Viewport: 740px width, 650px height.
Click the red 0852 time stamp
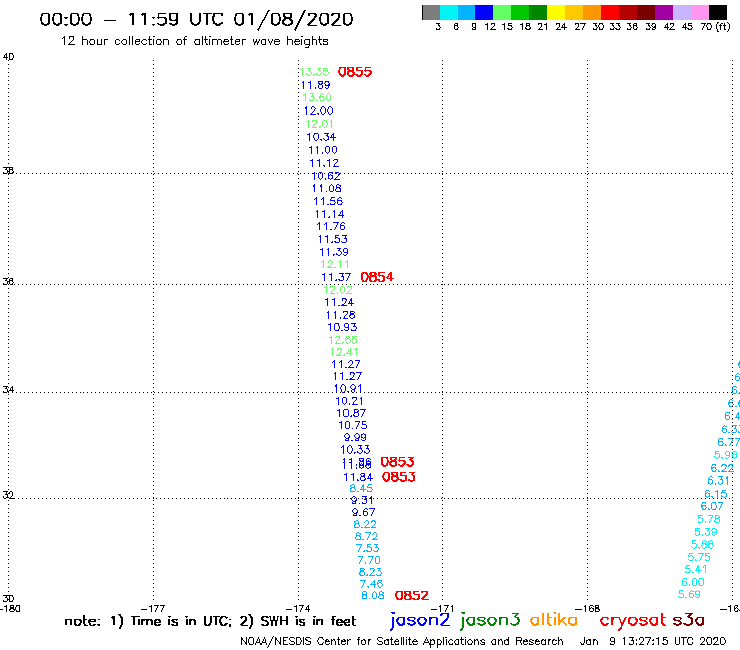click(412, 595)
